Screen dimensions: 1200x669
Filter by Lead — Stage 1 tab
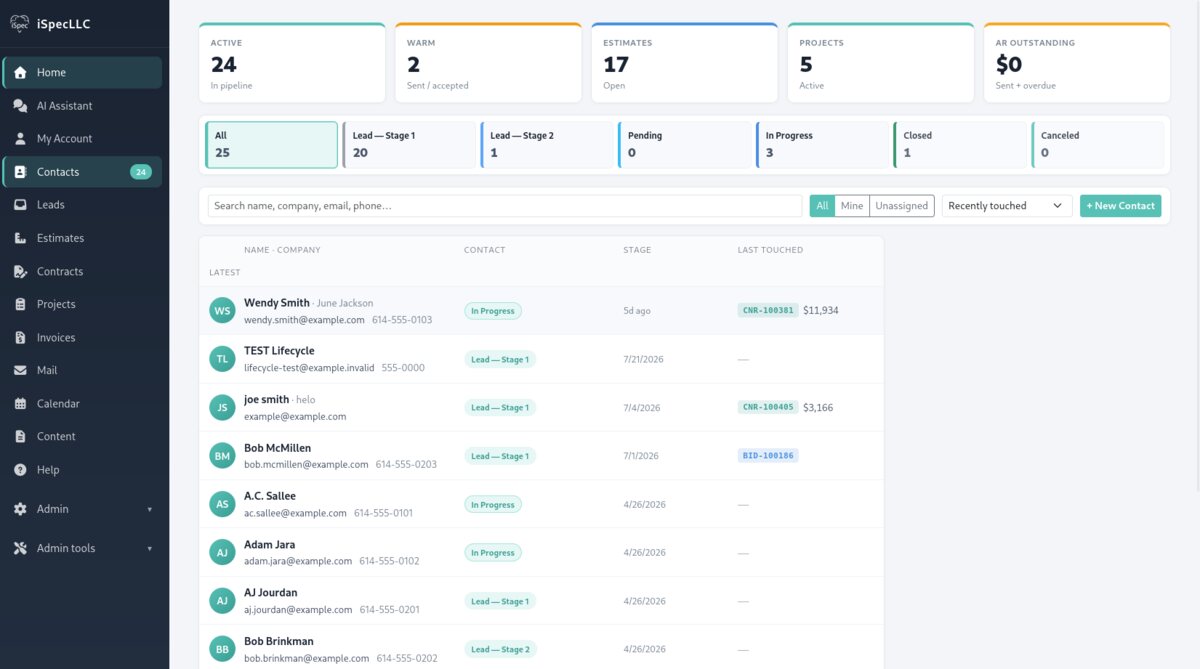point(409,145)
